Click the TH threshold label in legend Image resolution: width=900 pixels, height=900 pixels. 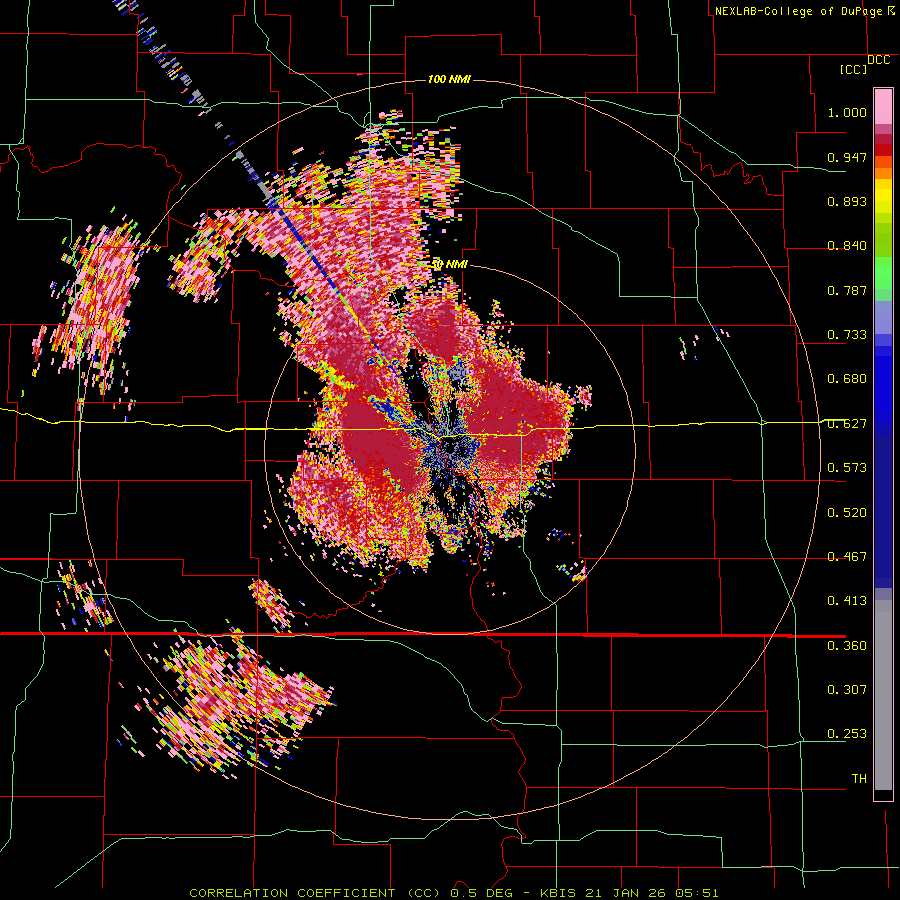(x=859, y=779)
